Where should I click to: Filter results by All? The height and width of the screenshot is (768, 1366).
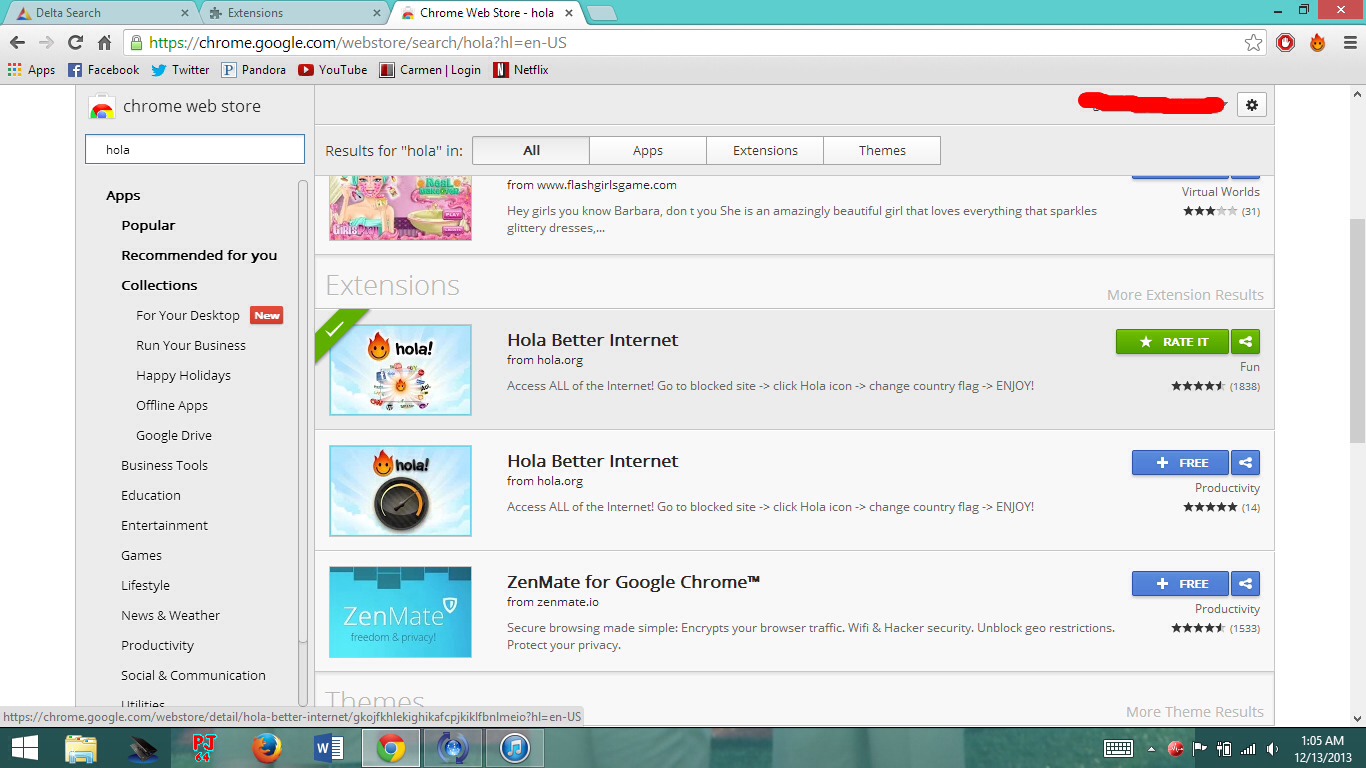pyautogui.click(x=531, y=150)
